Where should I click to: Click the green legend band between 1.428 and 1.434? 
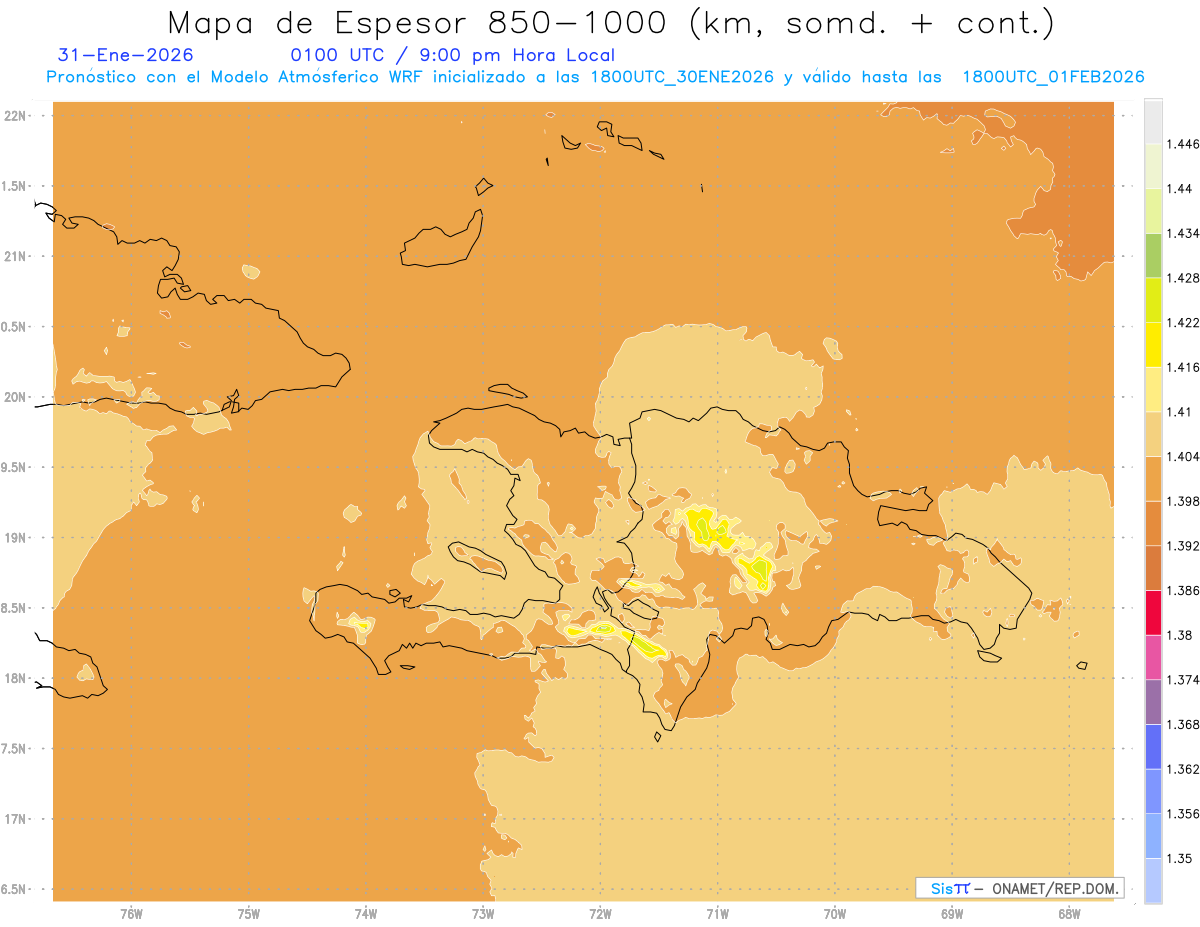(x=1153, y=255)
